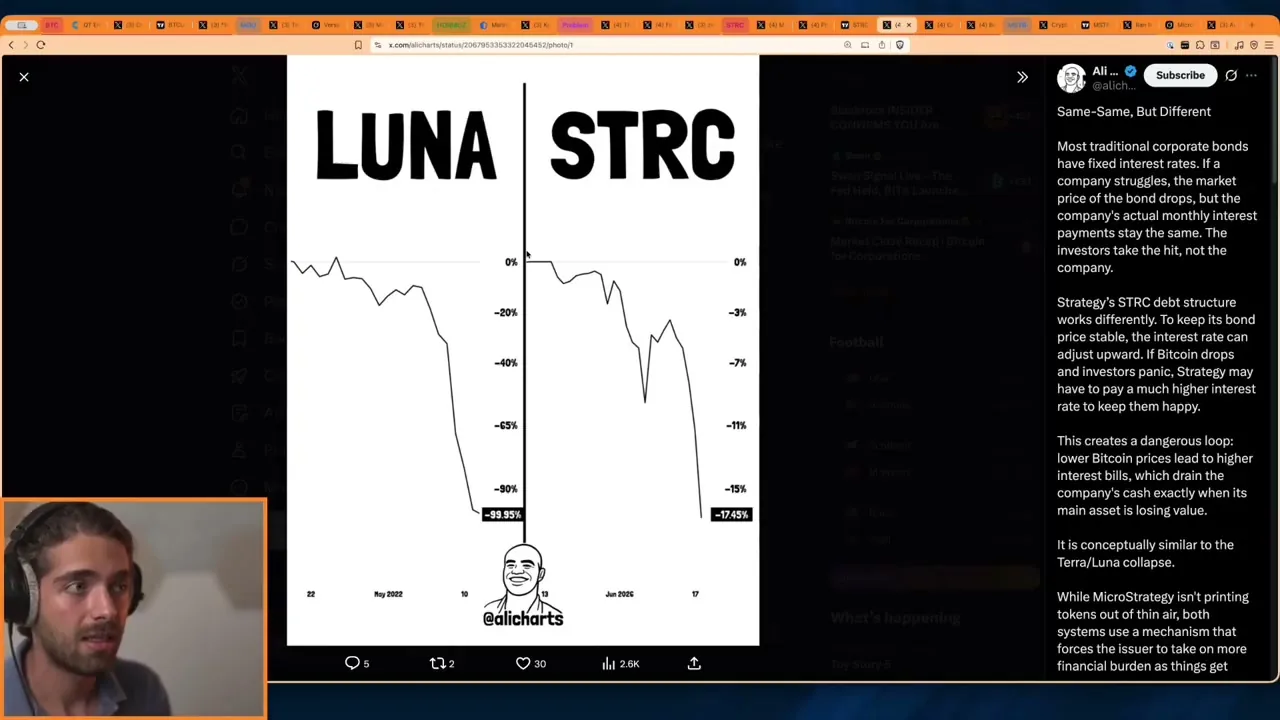Open the Brave Shields lion icon

click(x=900, y=45)
